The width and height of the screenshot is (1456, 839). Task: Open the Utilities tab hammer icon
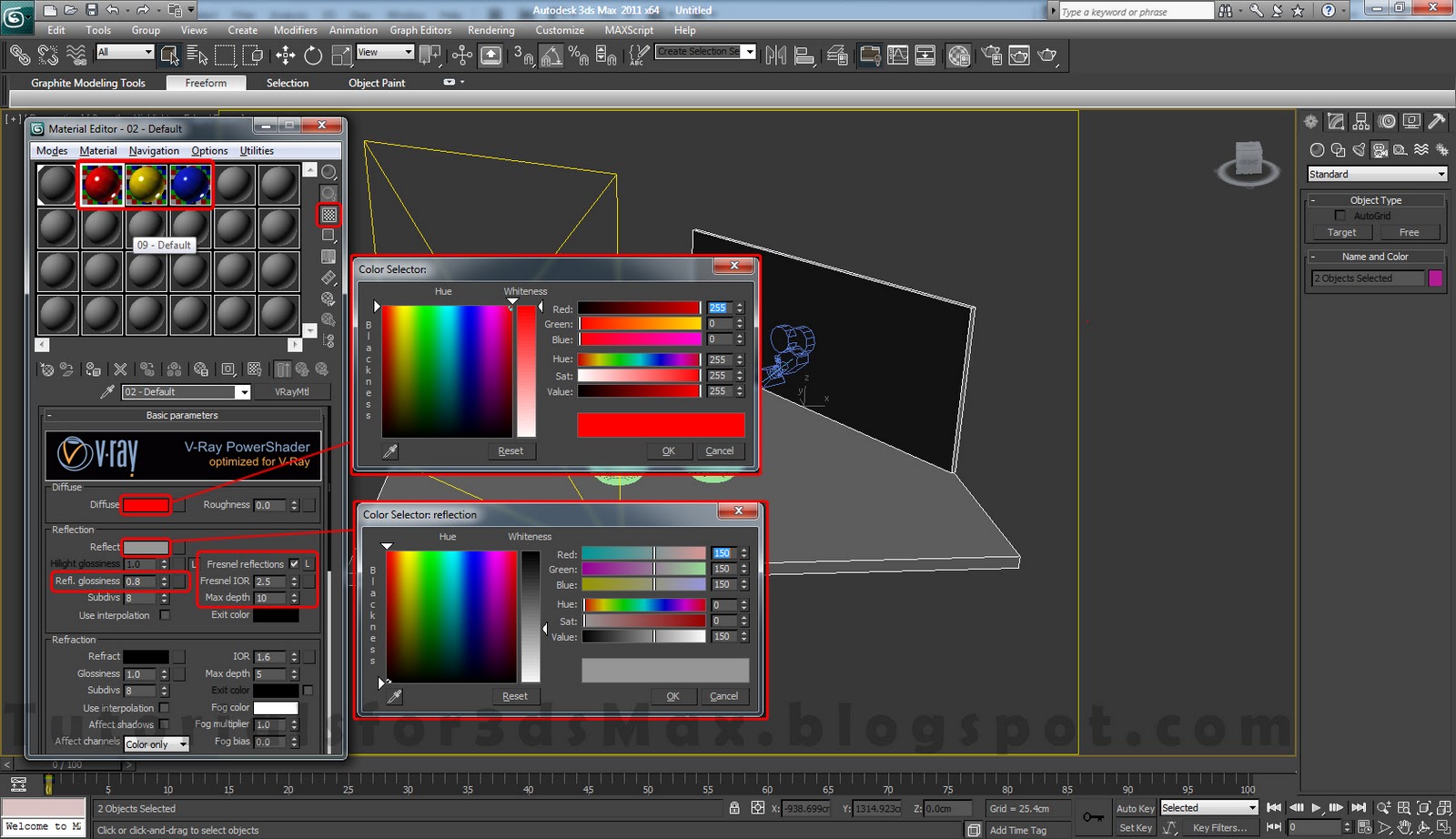1436,121
